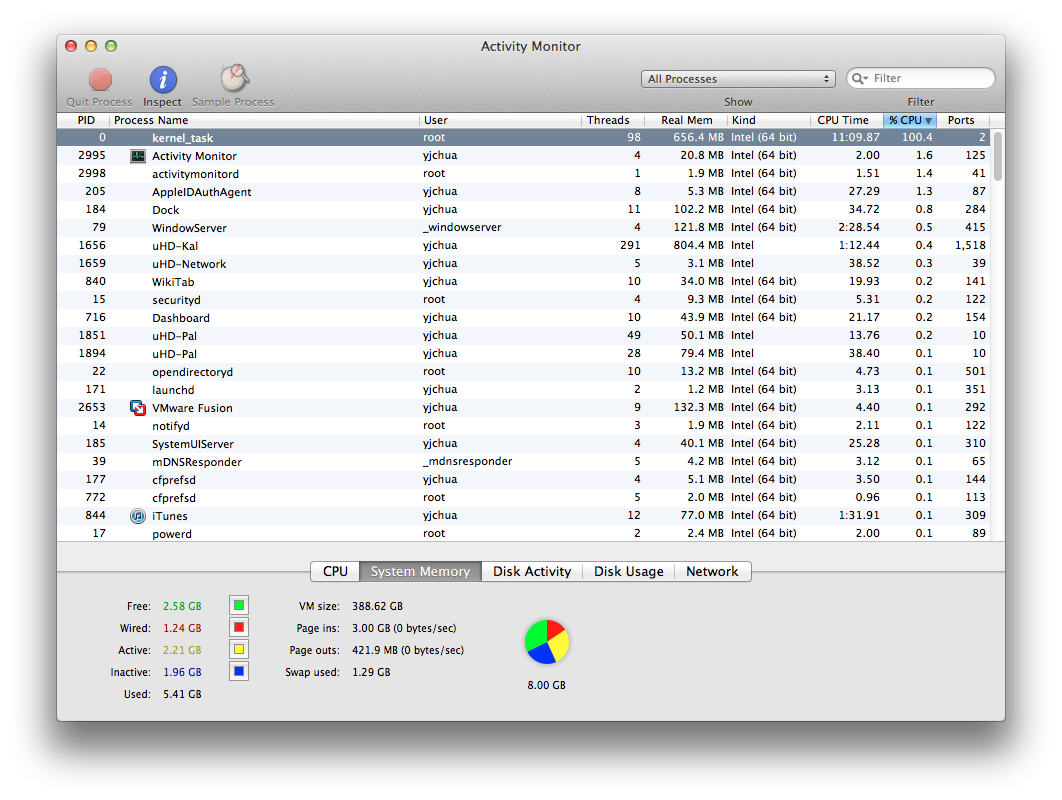
Task: Select the WindowServer process row
Action: (x=524, y=228)
